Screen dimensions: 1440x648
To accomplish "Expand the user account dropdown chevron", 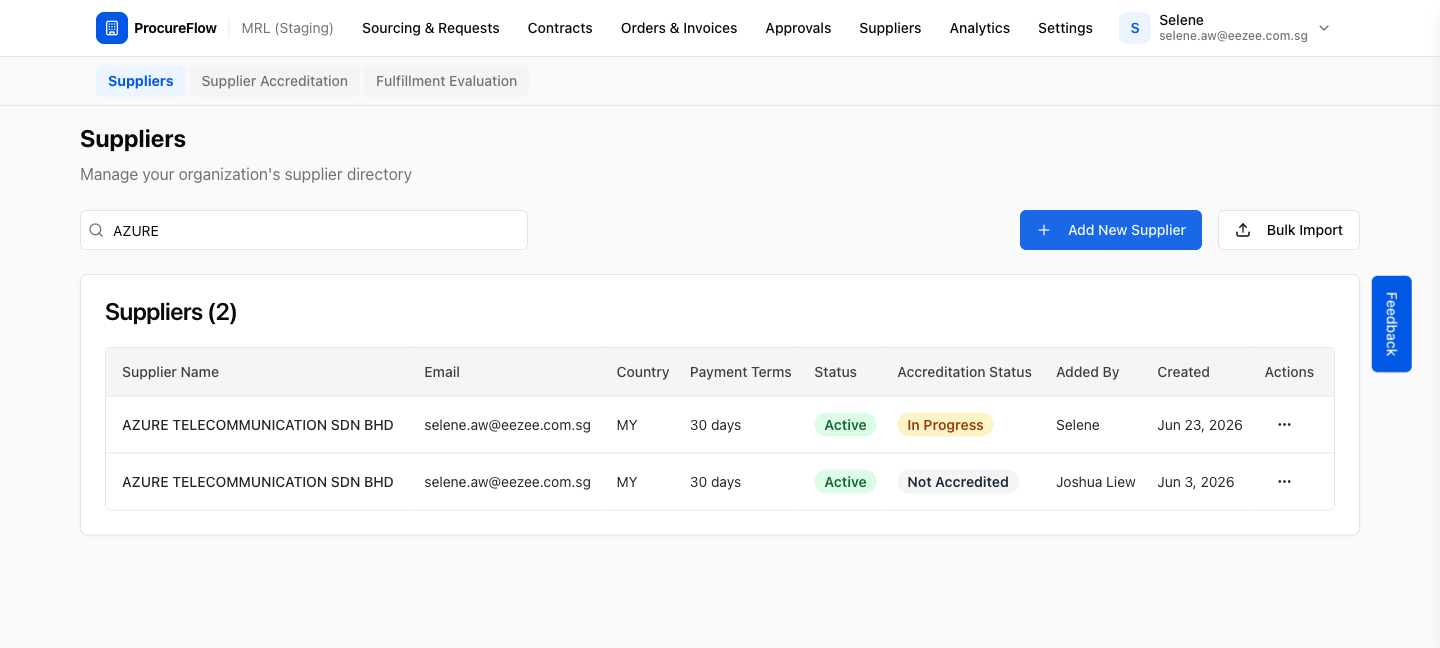I will tap(1324, 28).
